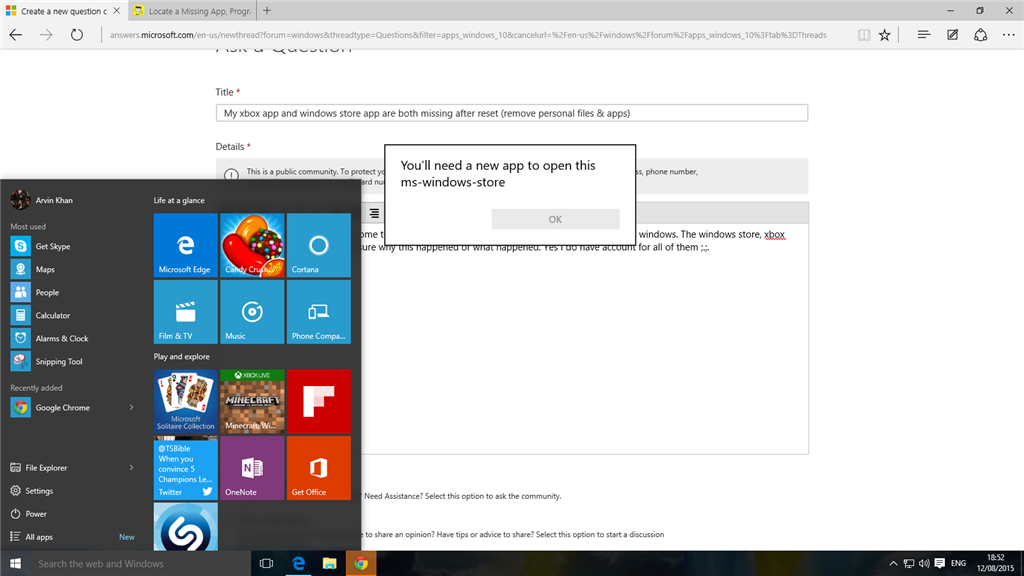Click the volume icon in system tray
Image resolution: width=1024 pixels, height=576 pixels.
(x=924, y=563)
